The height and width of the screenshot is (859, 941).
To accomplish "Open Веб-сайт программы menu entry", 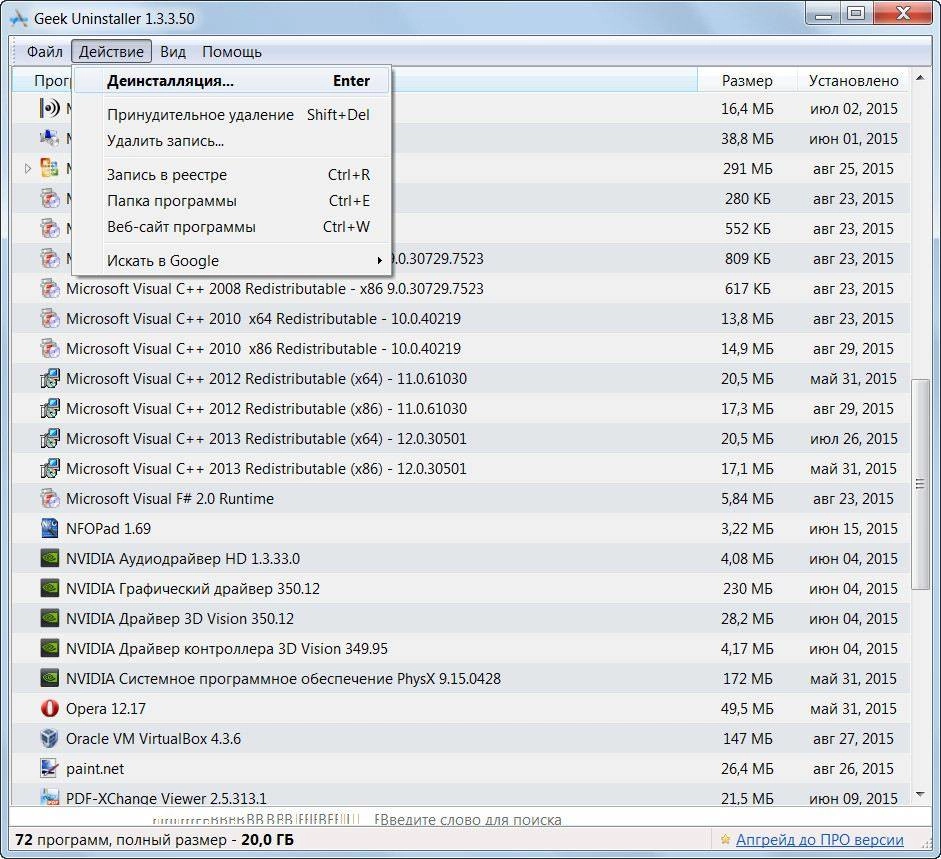I will [232, 227].
